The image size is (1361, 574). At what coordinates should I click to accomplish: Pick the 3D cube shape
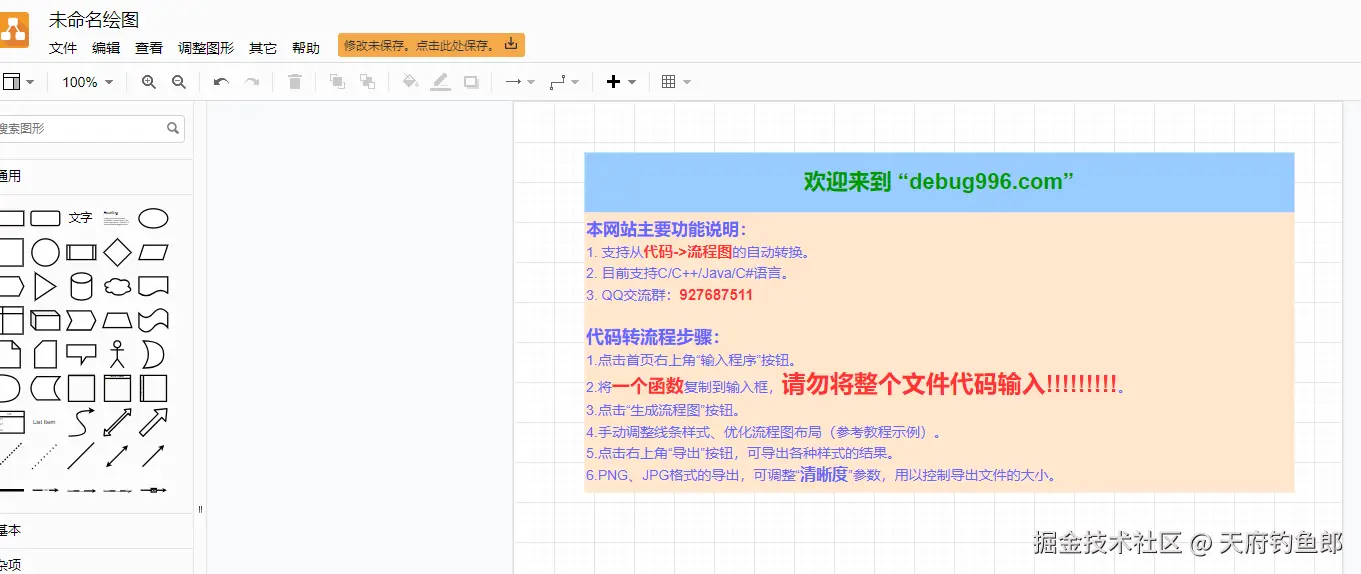click(45, 321)
